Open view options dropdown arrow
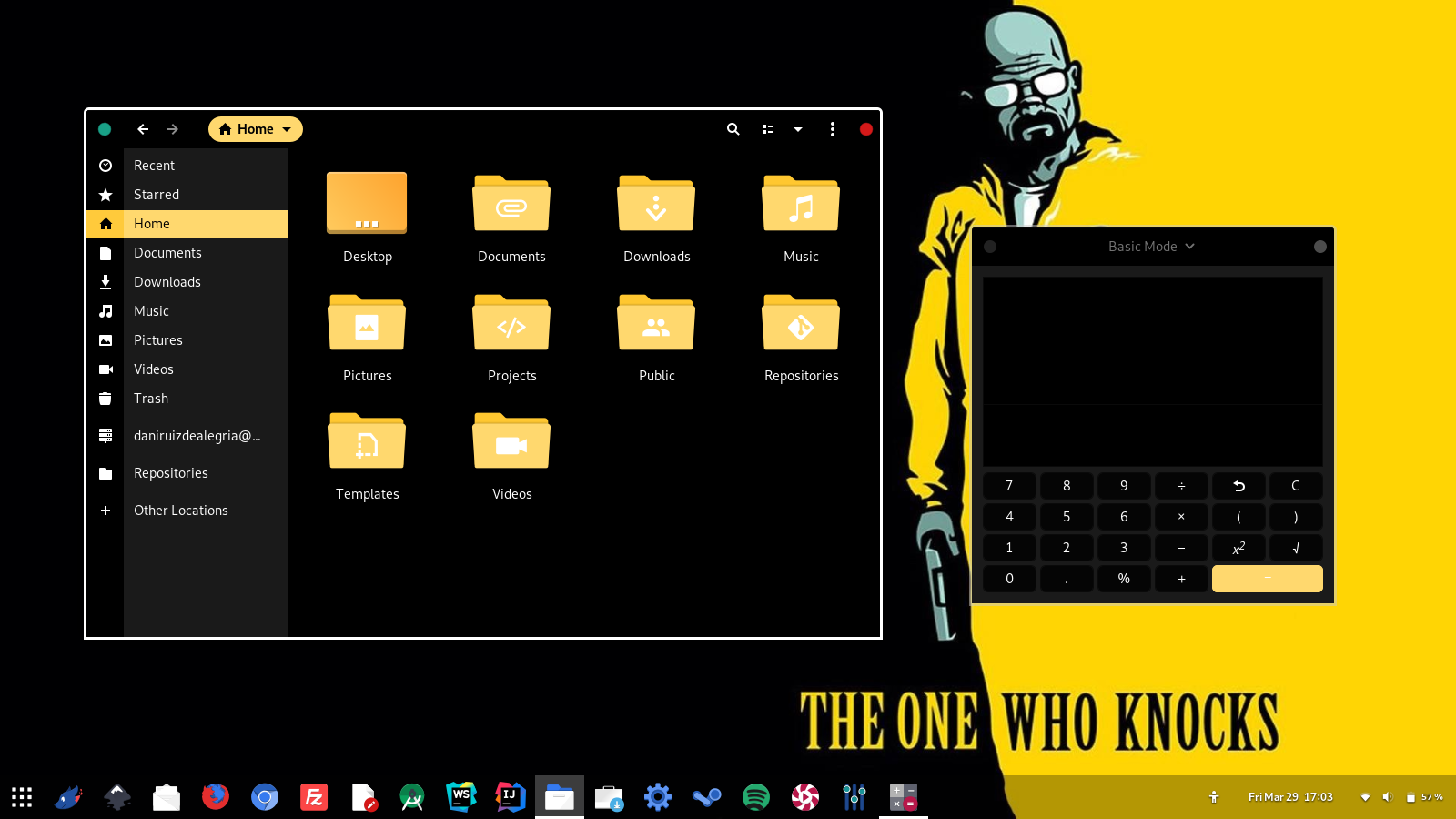The width and height of the screenshot is (1456, 819). [798, 129]
